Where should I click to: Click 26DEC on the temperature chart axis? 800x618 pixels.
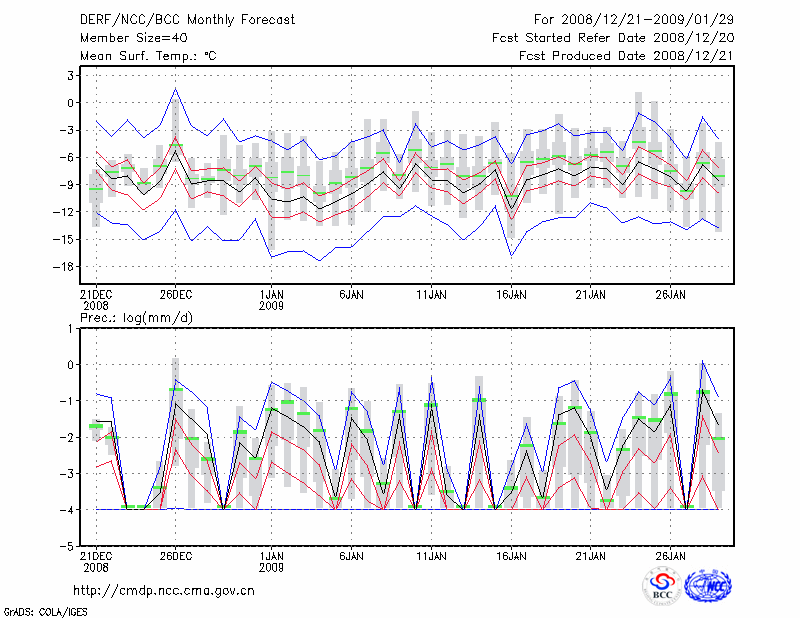pyautogui.click(x=175, y=295)
